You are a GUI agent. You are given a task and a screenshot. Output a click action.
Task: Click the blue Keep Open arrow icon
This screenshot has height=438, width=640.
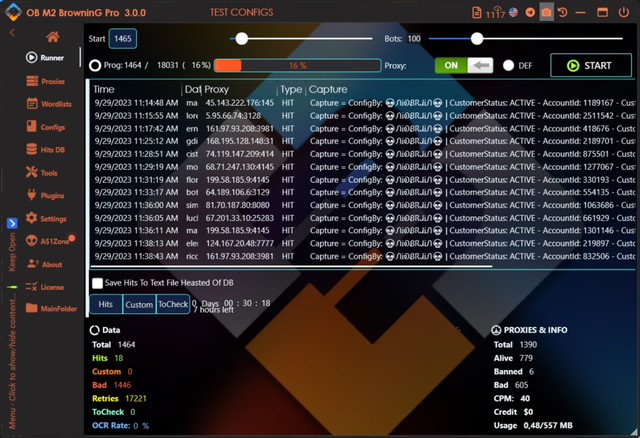click(12, 223)
